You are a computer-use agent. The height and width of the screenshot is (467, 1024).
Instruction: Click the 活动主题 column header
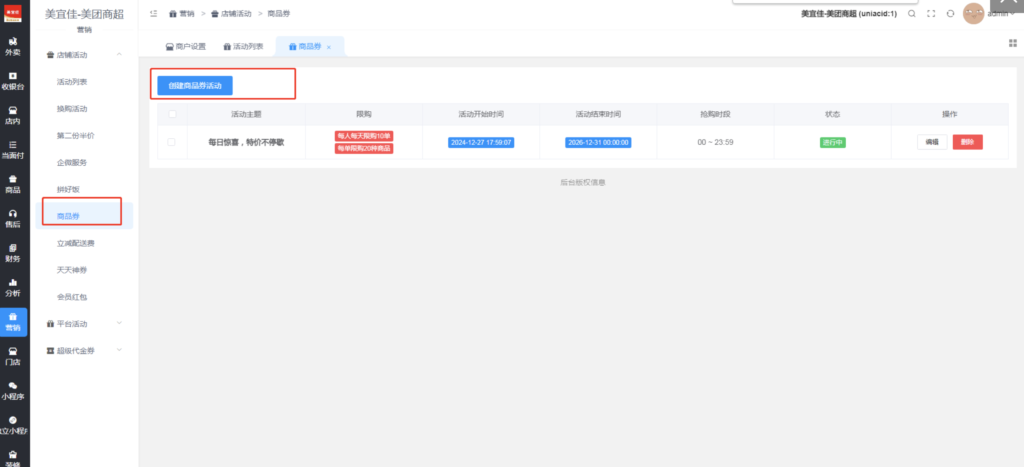point(246,114)
